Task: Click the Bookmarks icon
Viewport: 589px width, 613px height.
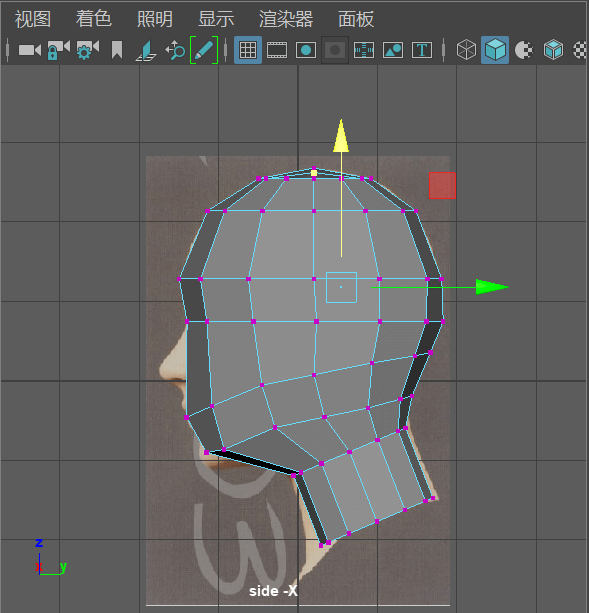Action: click(117, 50)
